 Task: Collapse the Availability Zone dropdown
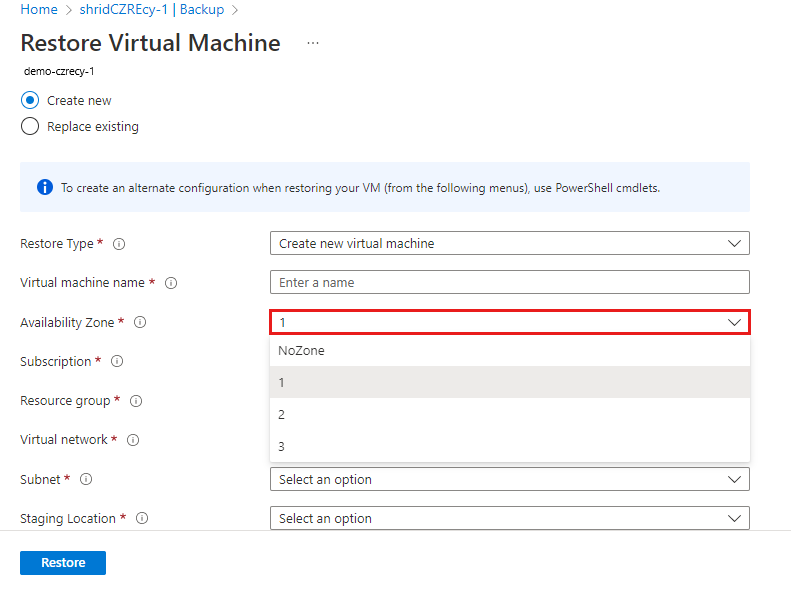click(510, 322)
